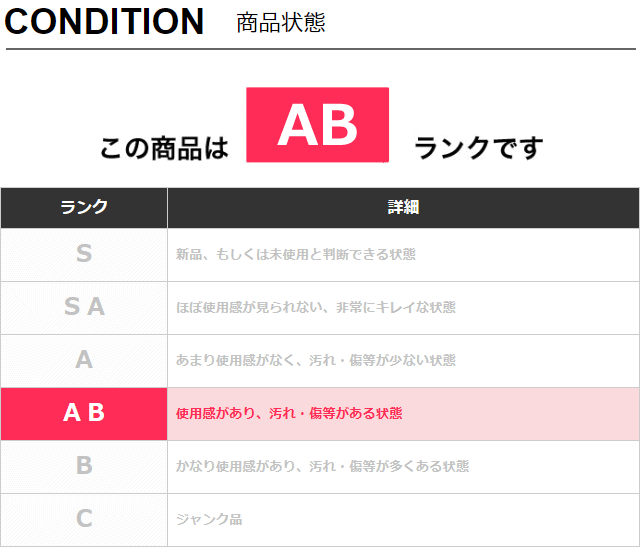The height and width of the screenshot is (550, 640).
Task: Select the S rank cell
Action: click(x=84, y=255)
